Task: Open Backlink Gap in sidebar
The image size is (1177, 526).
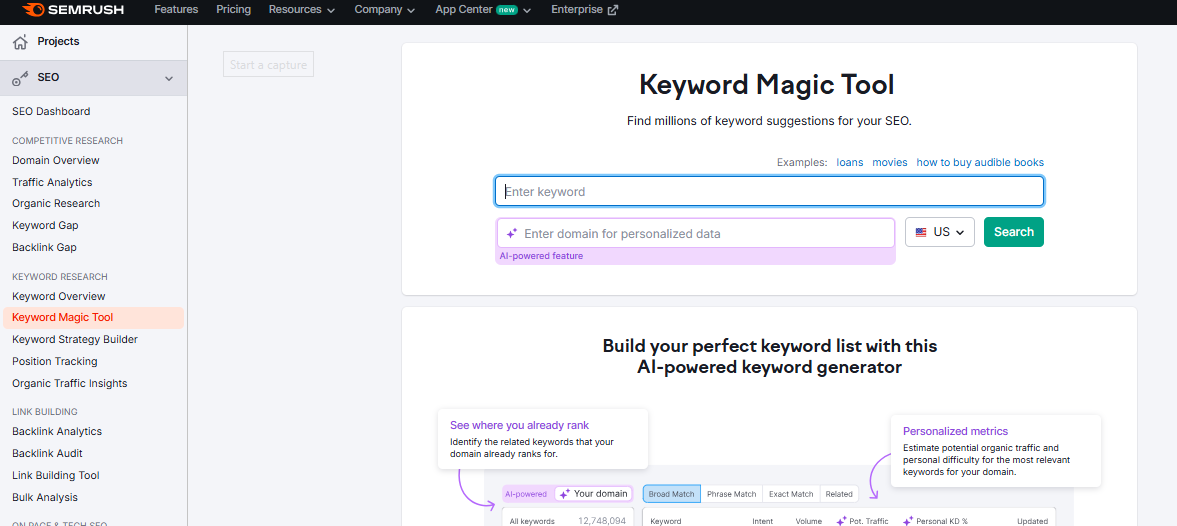Action: pyautogui.click(x=44, y=247)
